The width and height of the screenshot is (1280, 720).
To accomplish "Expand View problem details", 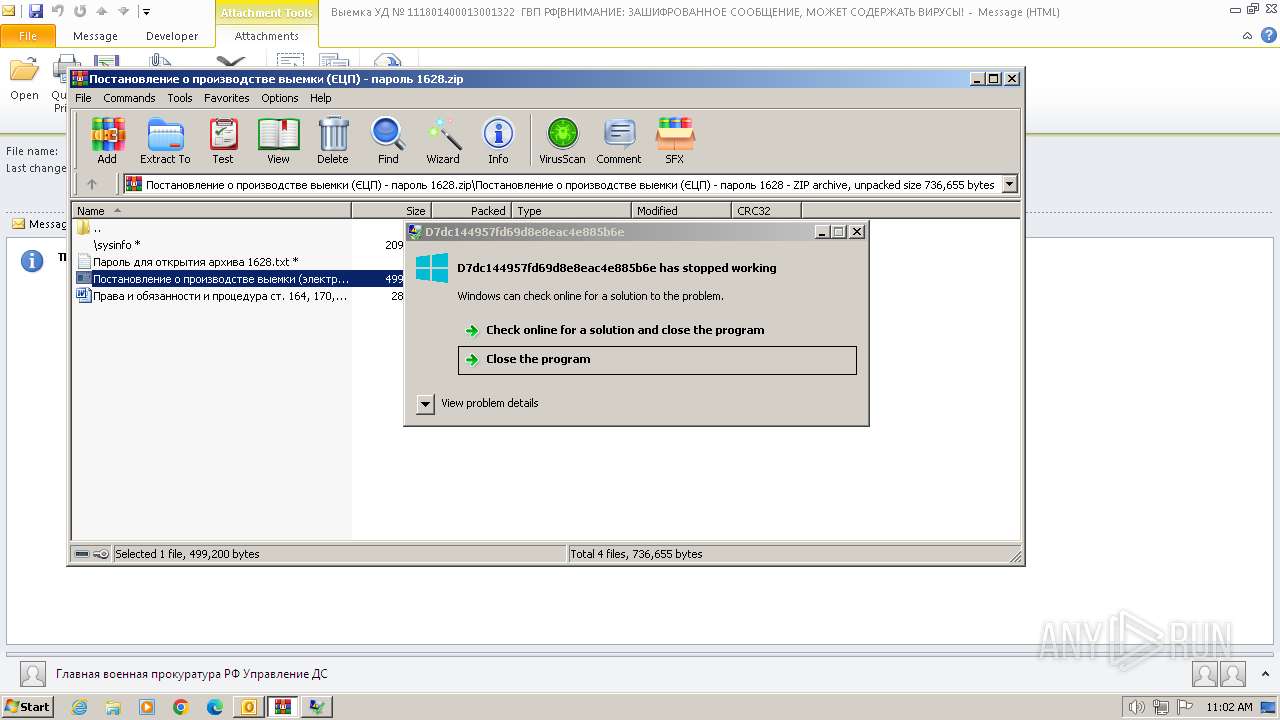I will coord(425,404).
